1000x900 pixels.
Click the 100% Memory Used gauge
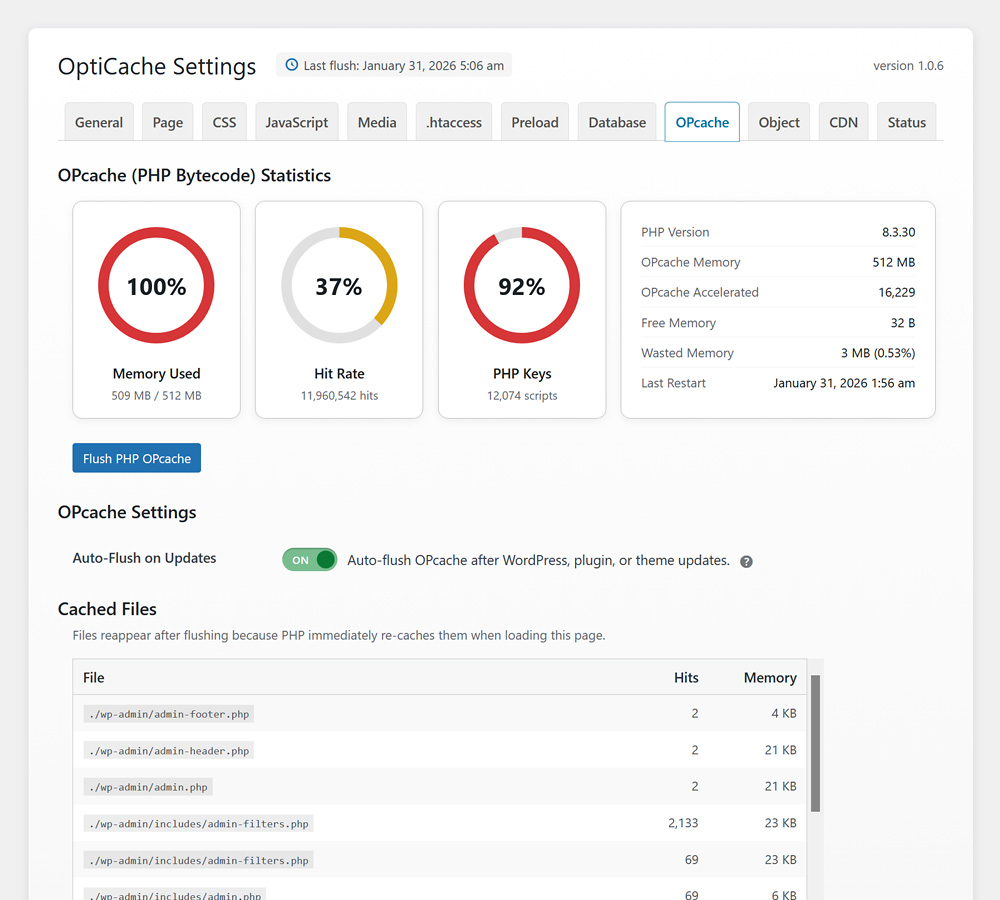(156, 285)
